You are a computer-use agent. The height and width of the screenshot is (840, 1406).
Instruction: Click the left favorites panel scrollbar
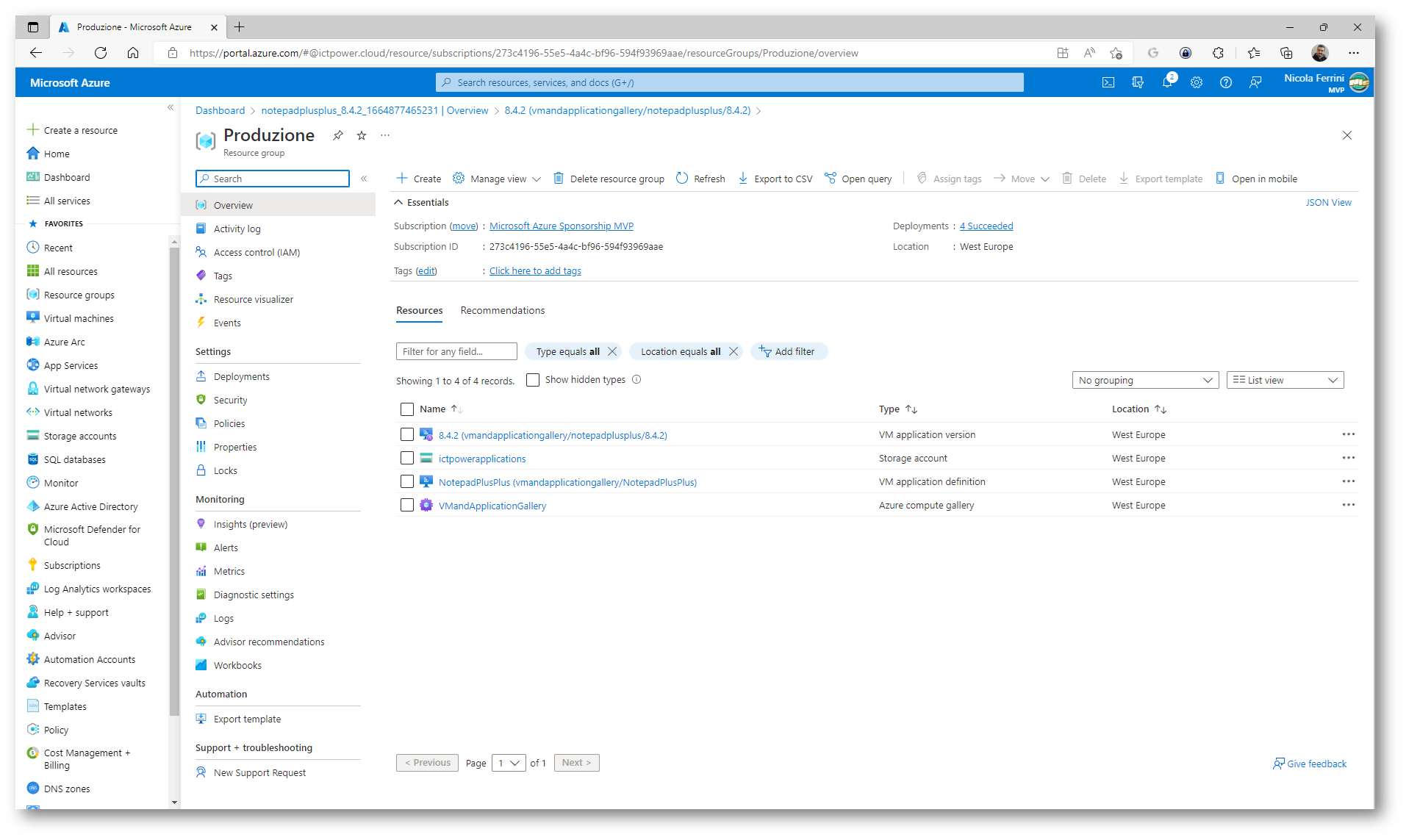coord(174,481)
